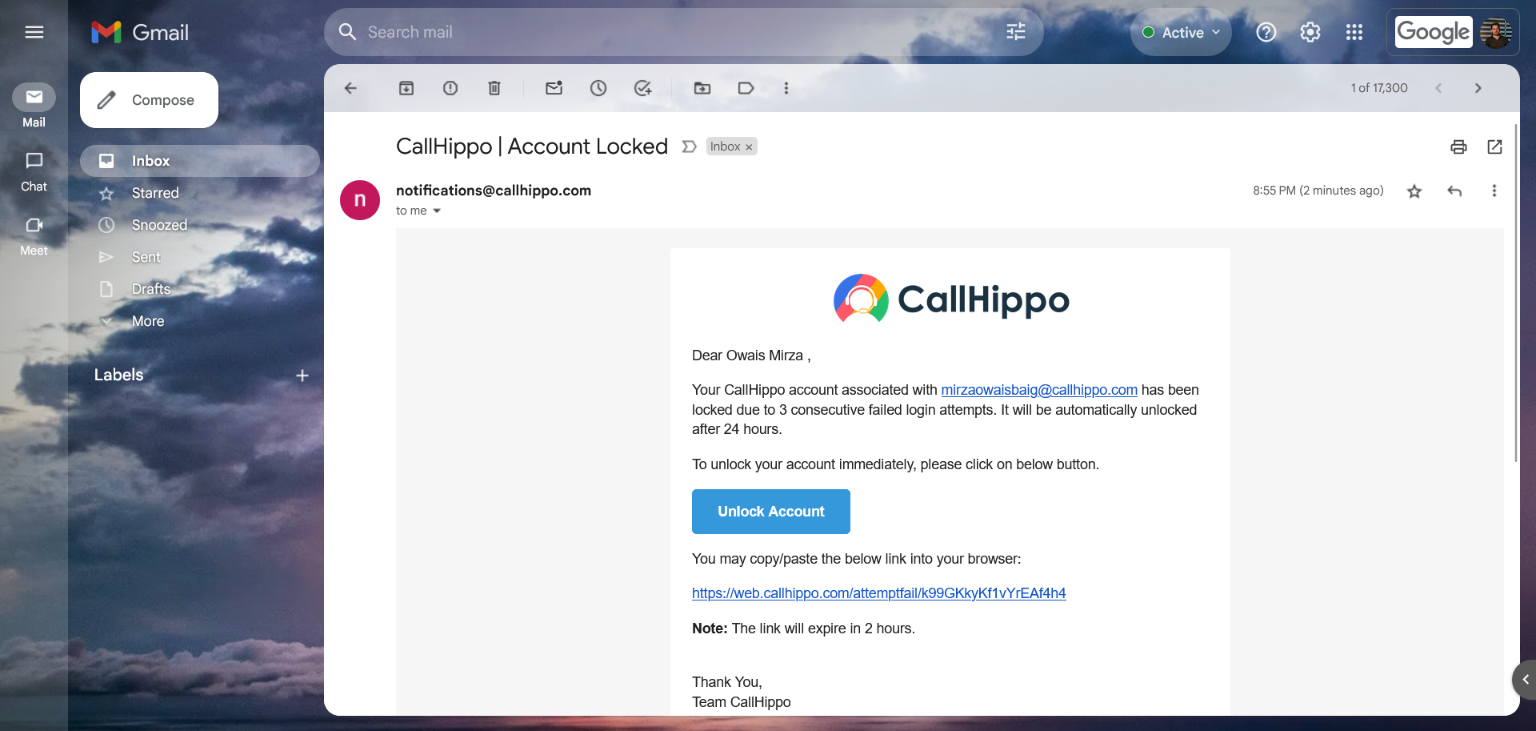Compose a new email

coord(149,100)
